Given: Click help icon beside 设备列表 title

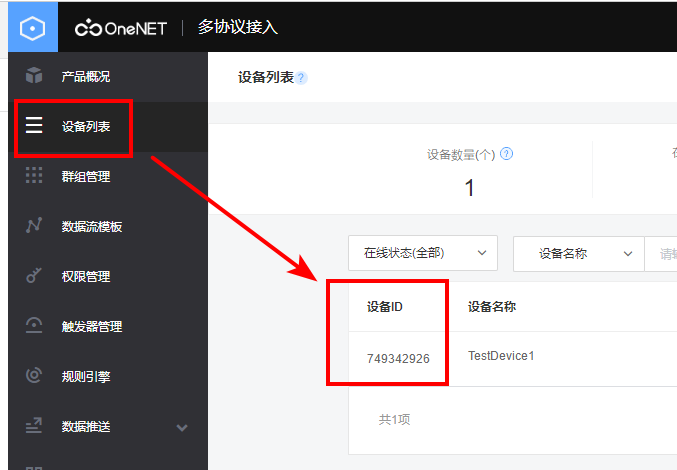Looking at the screenshot, I should tap(301, 78).
